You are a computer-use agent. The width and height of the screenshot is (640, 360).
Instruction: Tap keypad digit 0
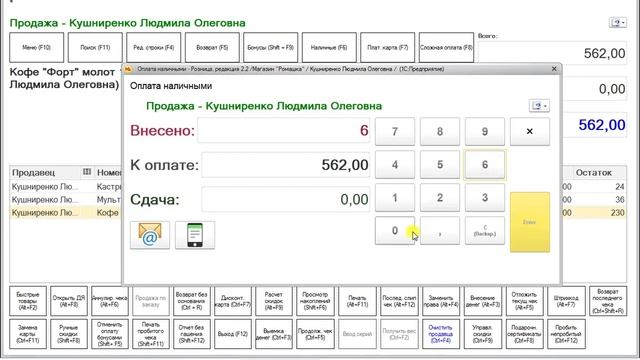[x=395, y=231]
